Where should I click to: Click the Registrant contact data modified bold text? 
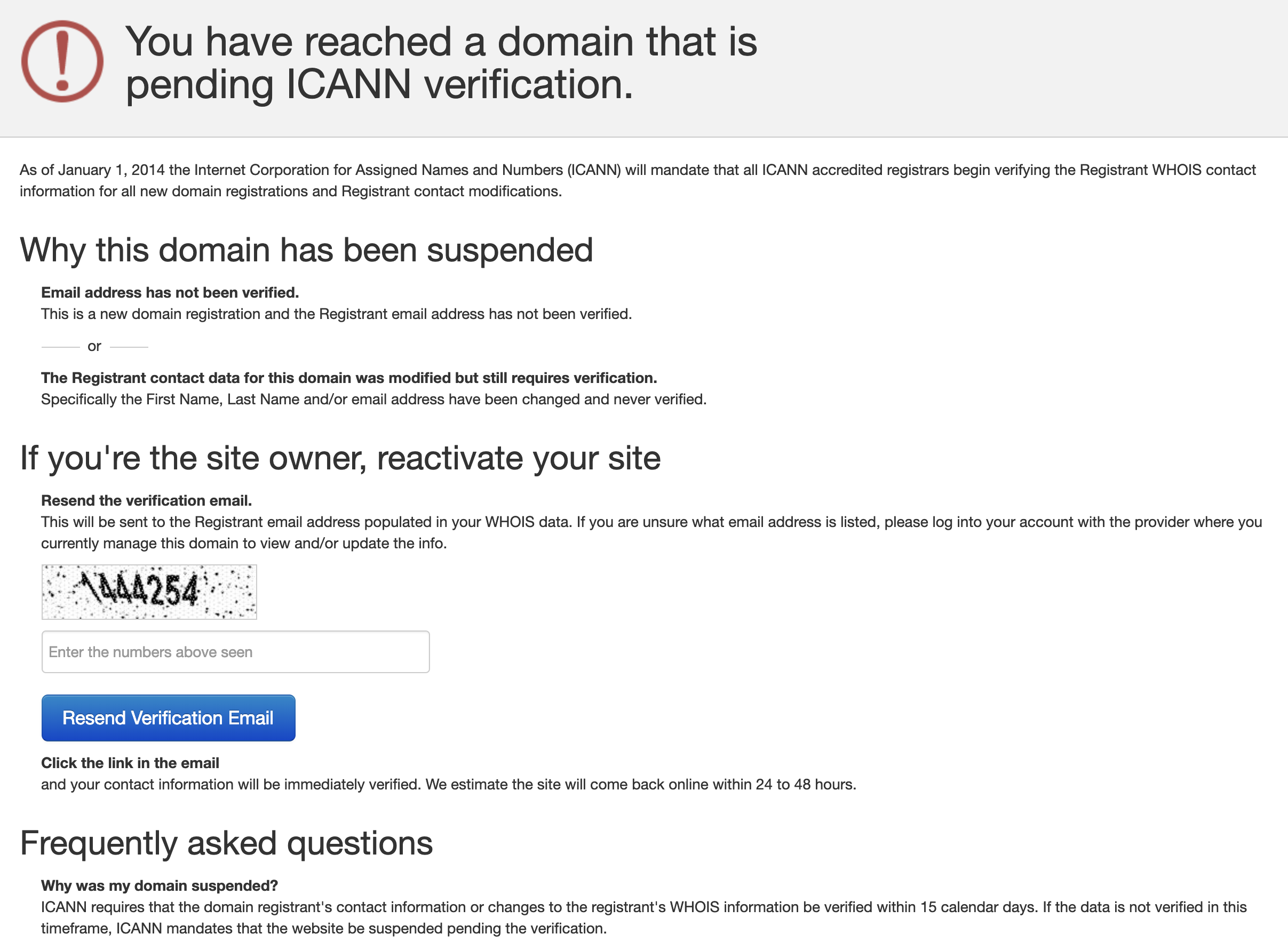pyautogui.click(x=349, y=378)
